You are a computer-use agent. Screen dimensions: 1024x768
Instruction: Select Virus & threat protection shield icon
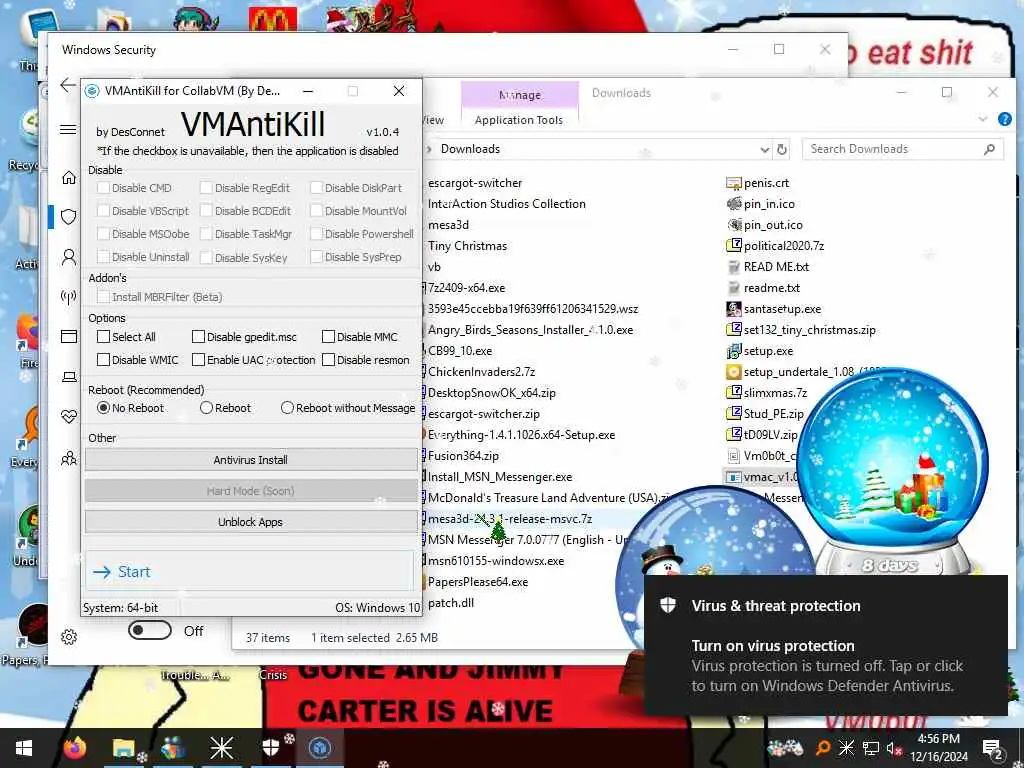pos(69,217)
